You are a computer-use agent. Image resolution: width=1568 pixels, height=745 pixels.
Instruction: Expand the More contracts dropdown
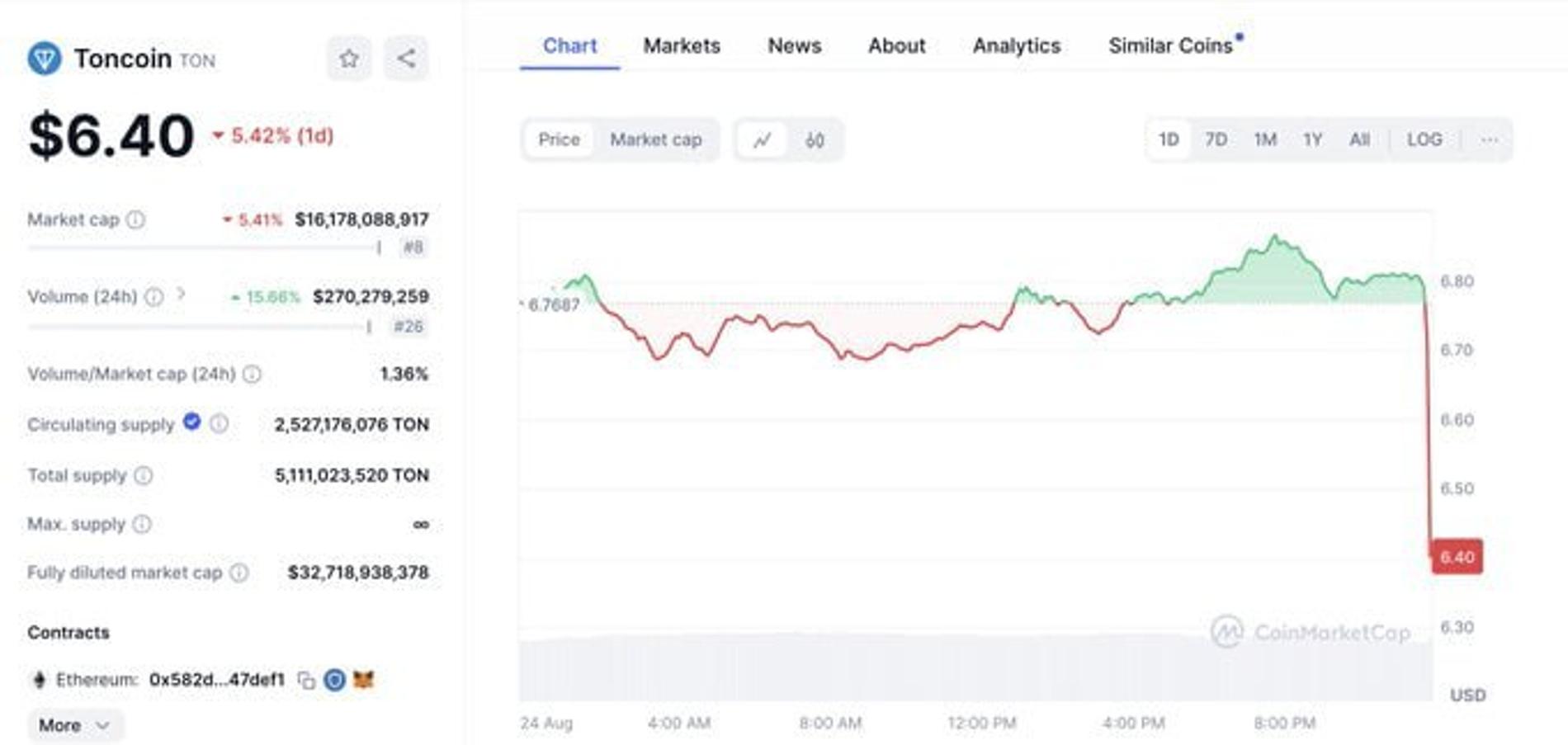74,725
